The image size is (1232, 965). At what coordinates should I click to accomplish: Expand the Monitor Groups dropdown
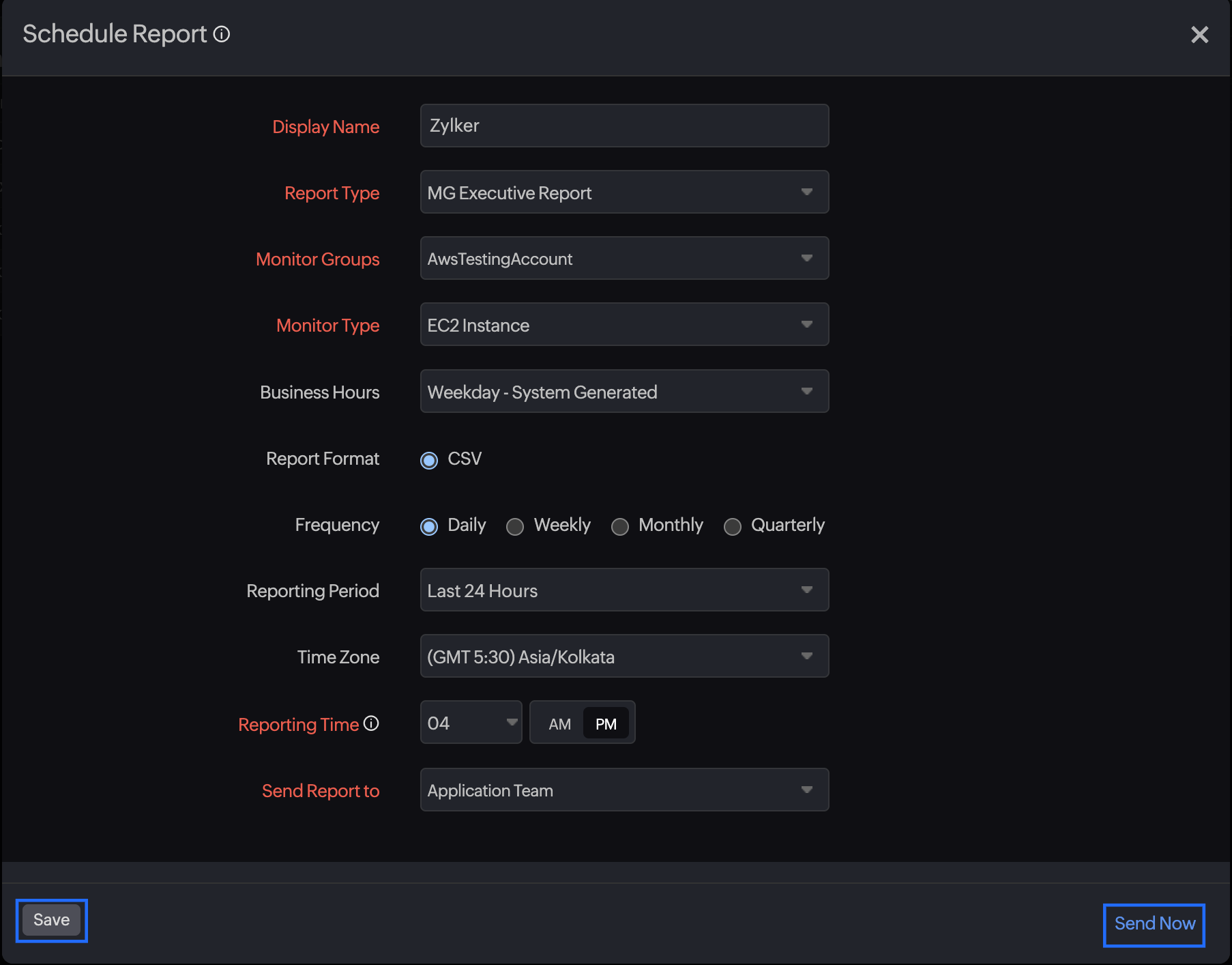[624, 259]
